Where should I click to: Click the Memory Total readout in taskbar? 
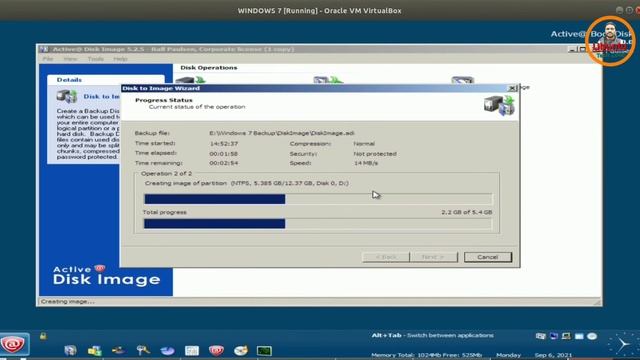(x=427, y=355)
